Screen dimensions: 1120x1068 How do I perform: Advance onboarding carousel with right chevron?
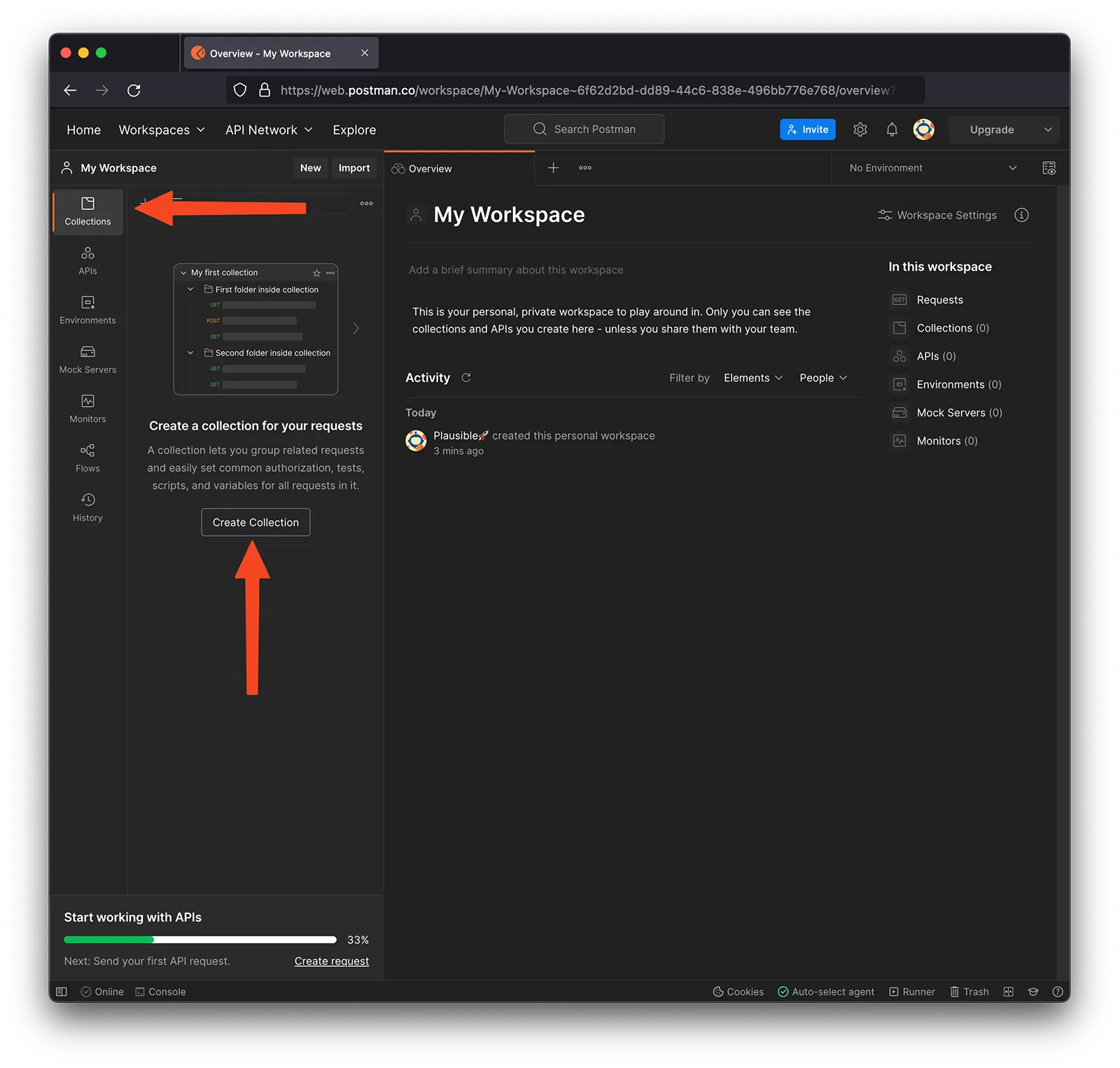pyautogui.click(x=356, y=328)
